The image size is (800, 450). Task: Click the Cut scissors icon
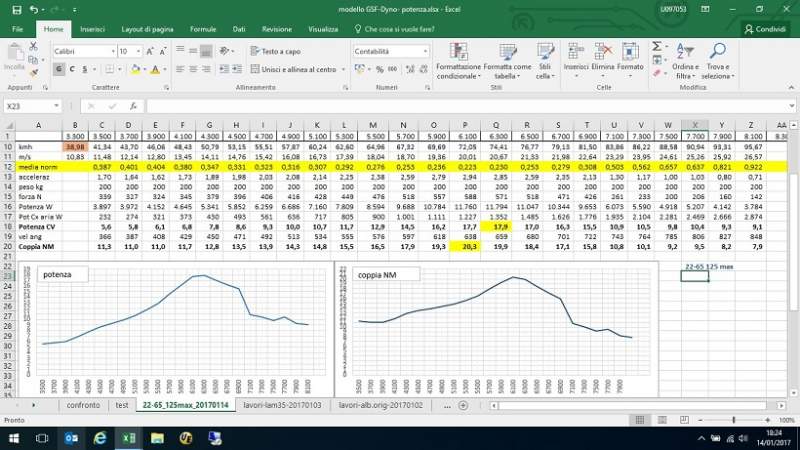coord(33,46)
